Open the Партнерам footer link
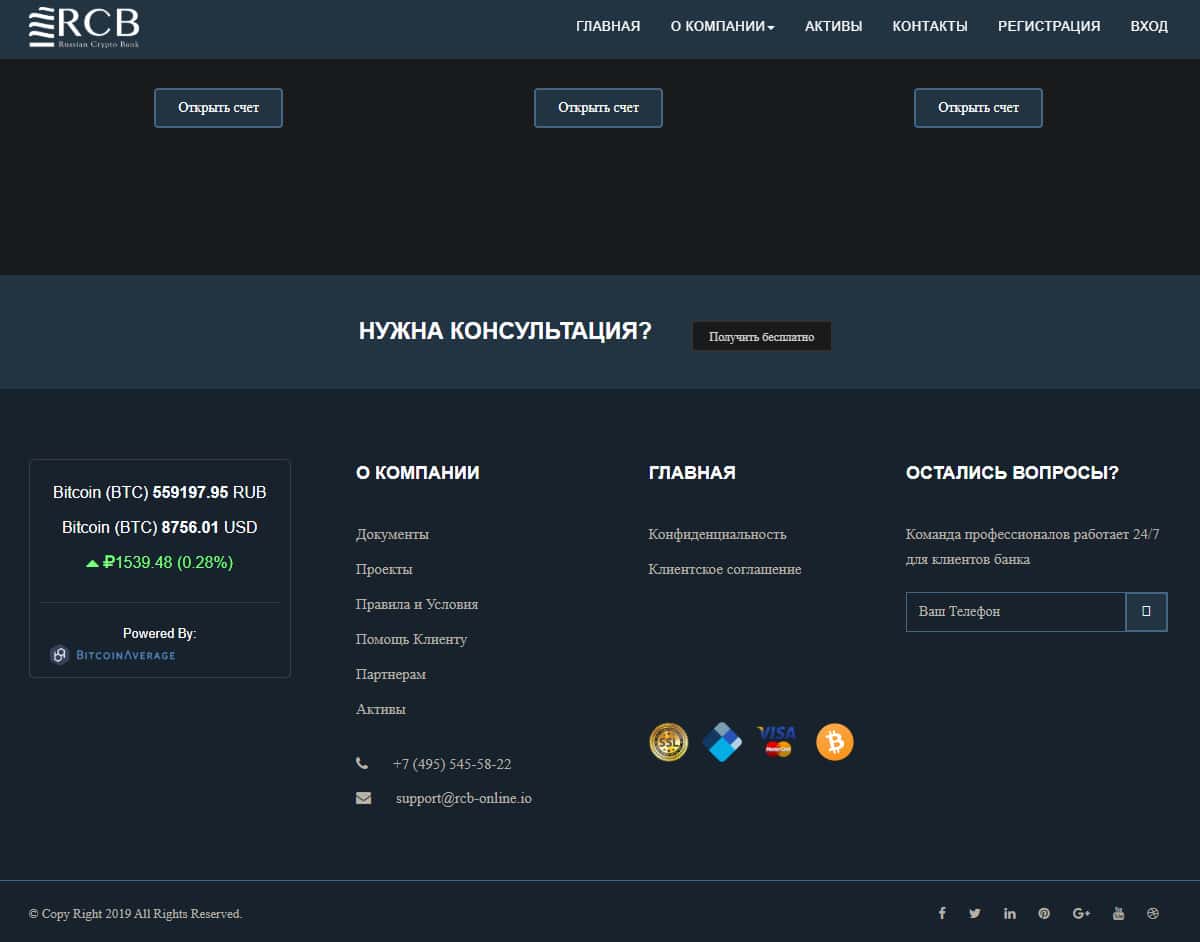1200x942 pixels. (x=391, y=675)
